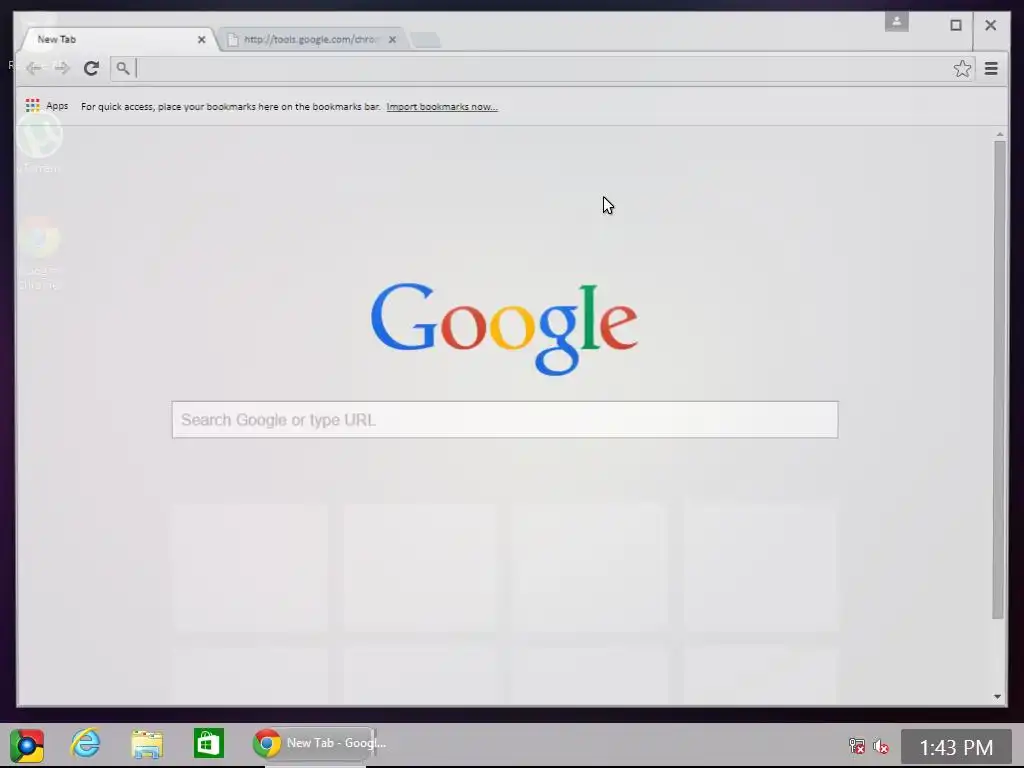
Task: Open the Apps shortcut in bookmarks bar
Action: 47,106
